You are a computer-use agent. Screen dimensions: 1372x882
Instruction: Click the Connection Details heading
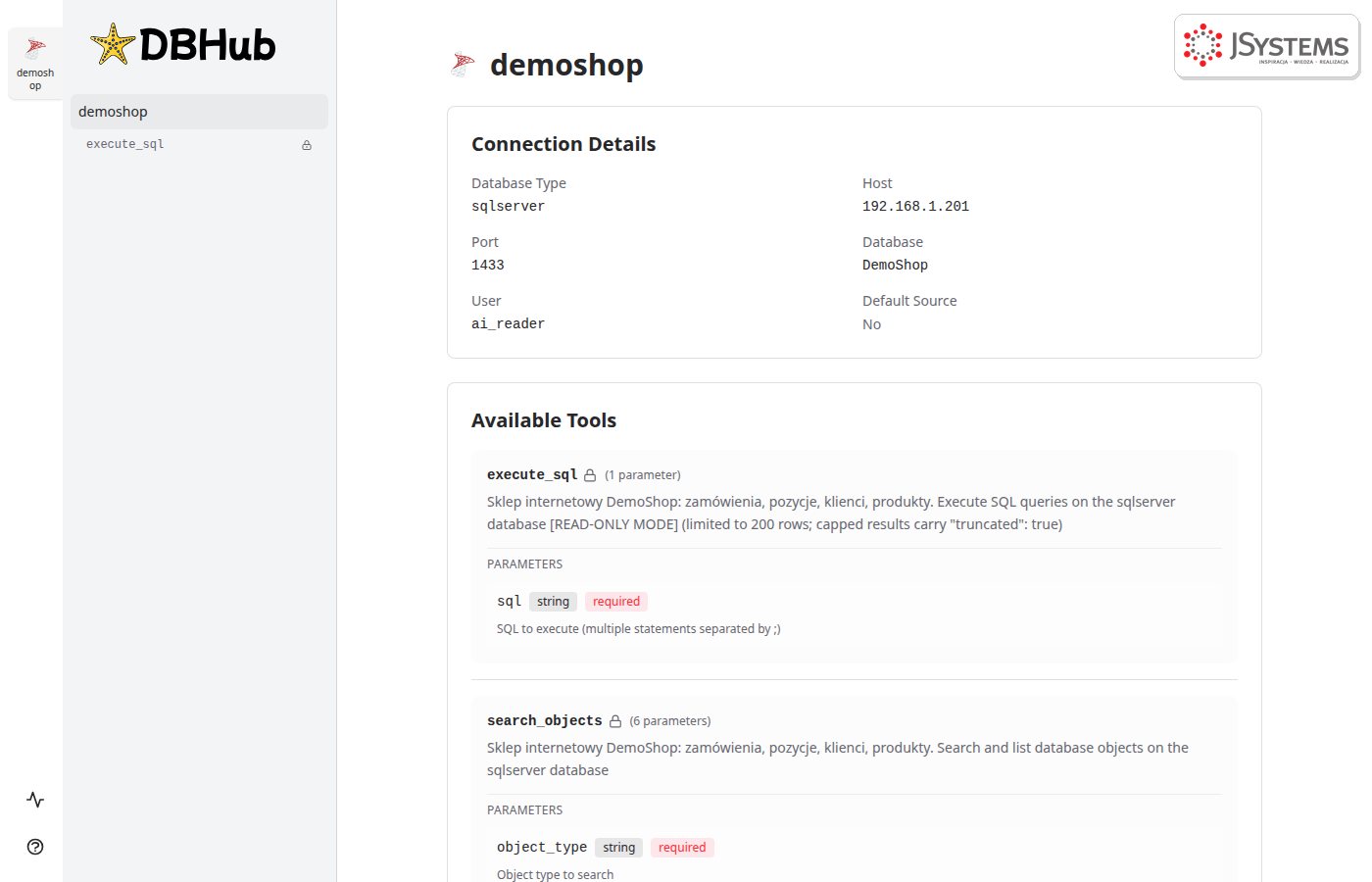coord(563,144)
